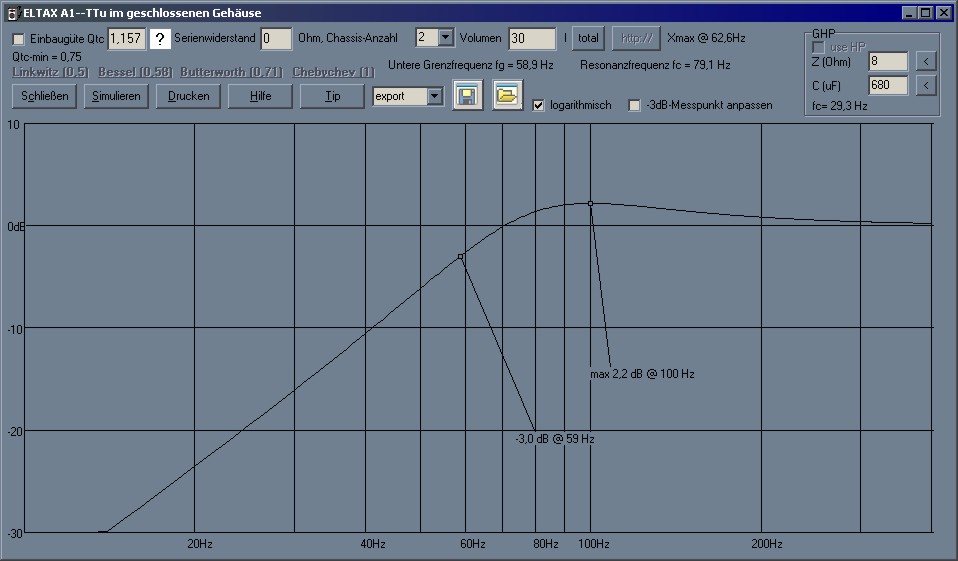The height and width of the screenshot is (561, 958).
Task: Click the 20Hz axis label
Action: pyautogui.click(x=200, y=544)
